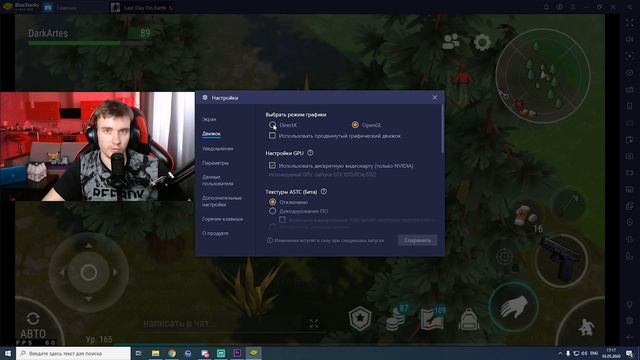Click the settings dialog vertical scrollbar

point(442,129)
